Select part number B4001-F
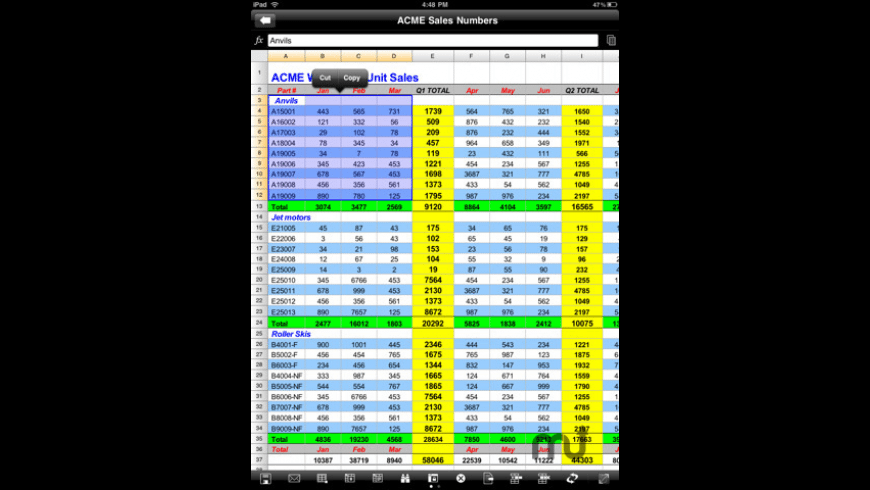870x490 pixels. click(286, 345)
